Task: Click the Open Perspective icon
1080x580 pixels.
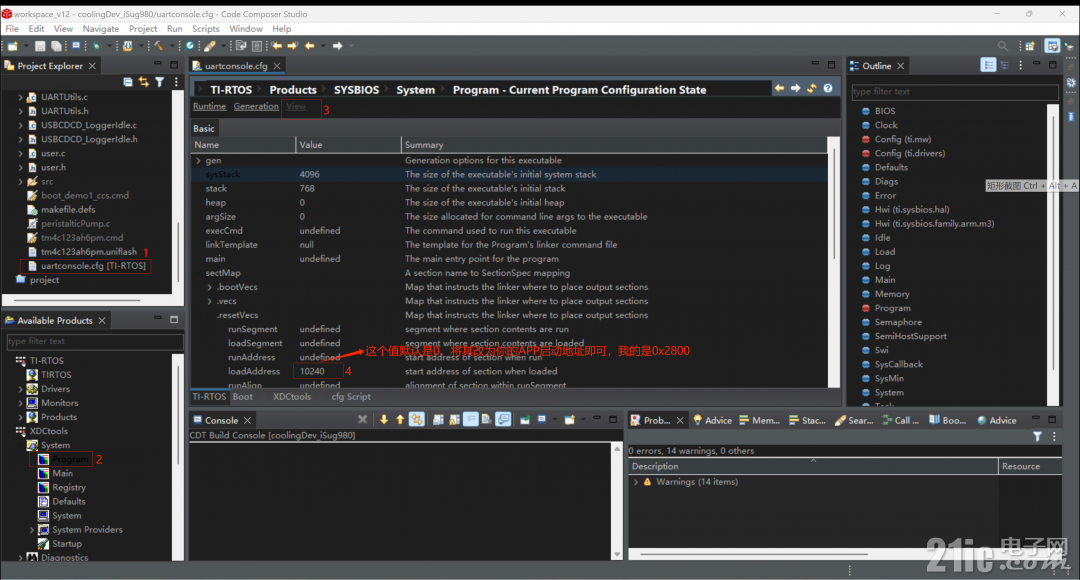Action: (1030, 46)
